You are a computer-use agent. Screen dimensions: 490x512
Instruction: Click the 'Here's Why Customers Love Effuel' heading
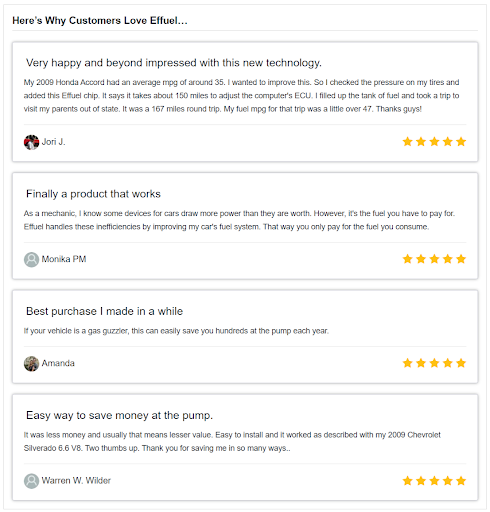[100, 20]
